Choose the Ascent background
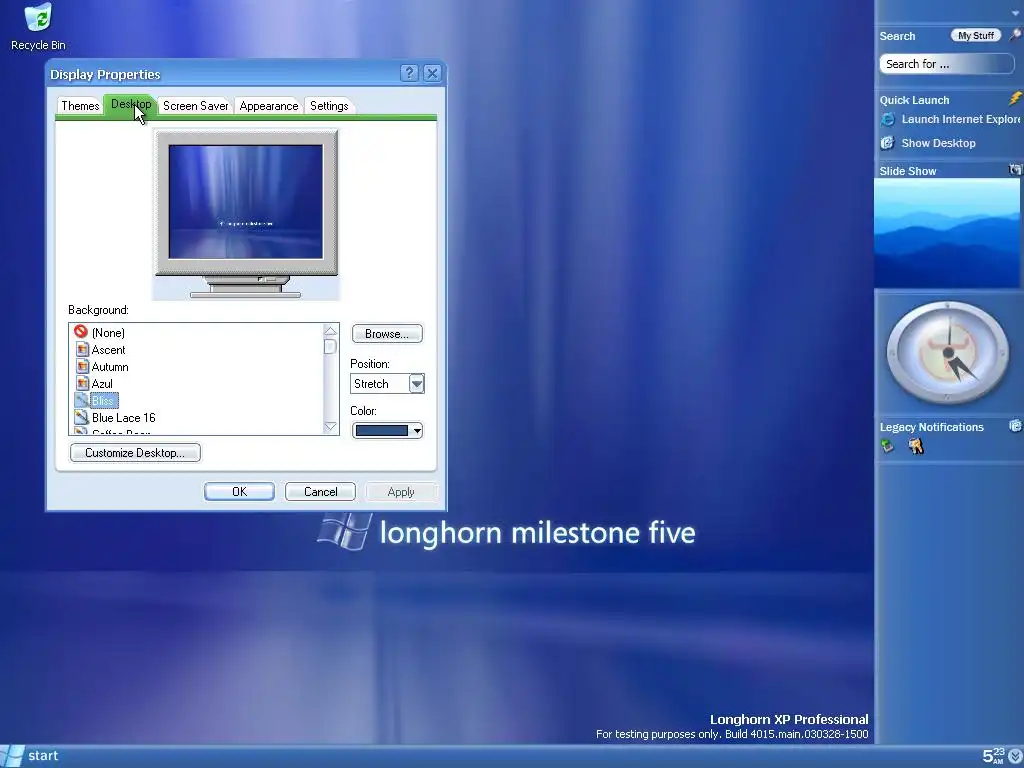 click(108, 350)
